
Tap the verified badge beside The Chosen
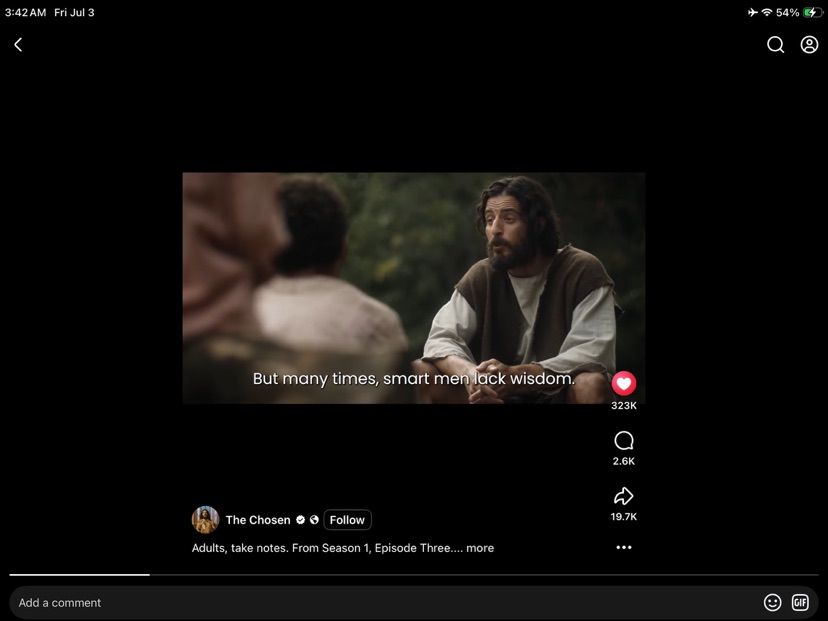click(300, 520)
